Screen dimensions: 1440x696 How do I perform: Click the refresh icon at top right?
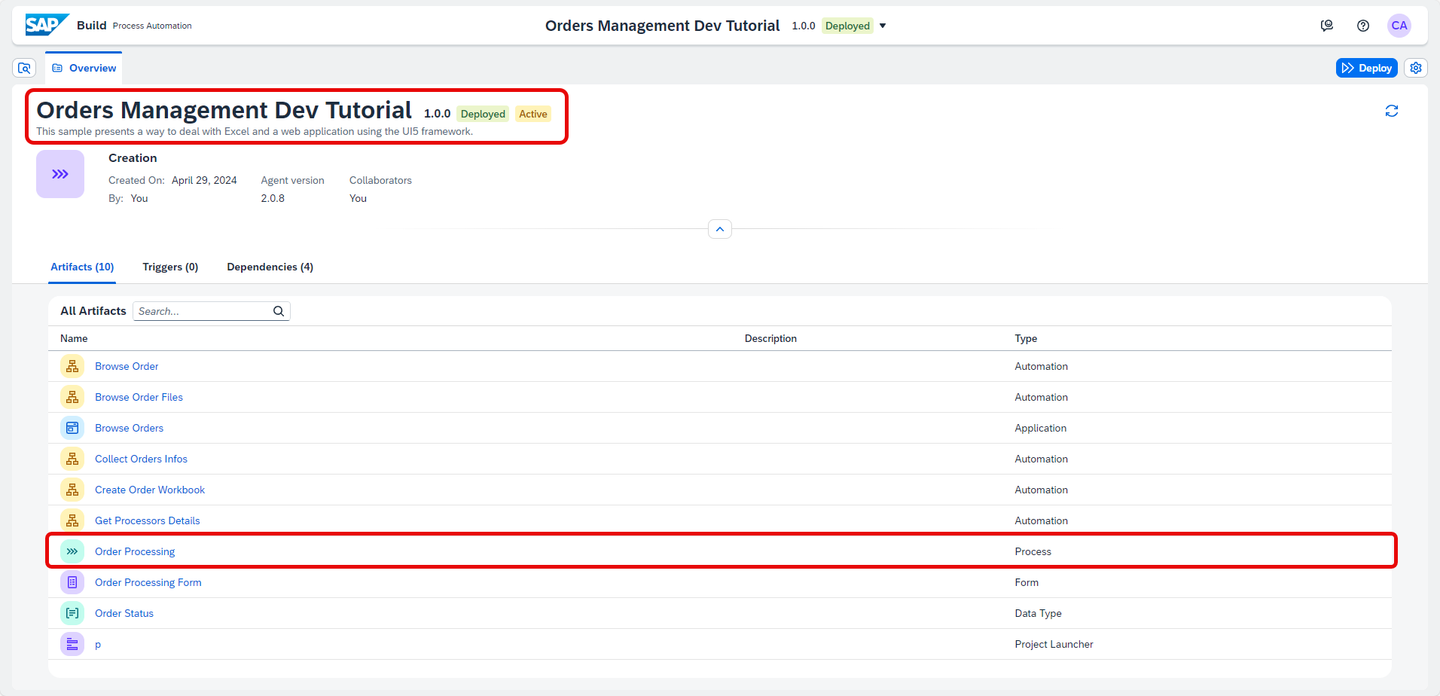tap(1392, 111)
